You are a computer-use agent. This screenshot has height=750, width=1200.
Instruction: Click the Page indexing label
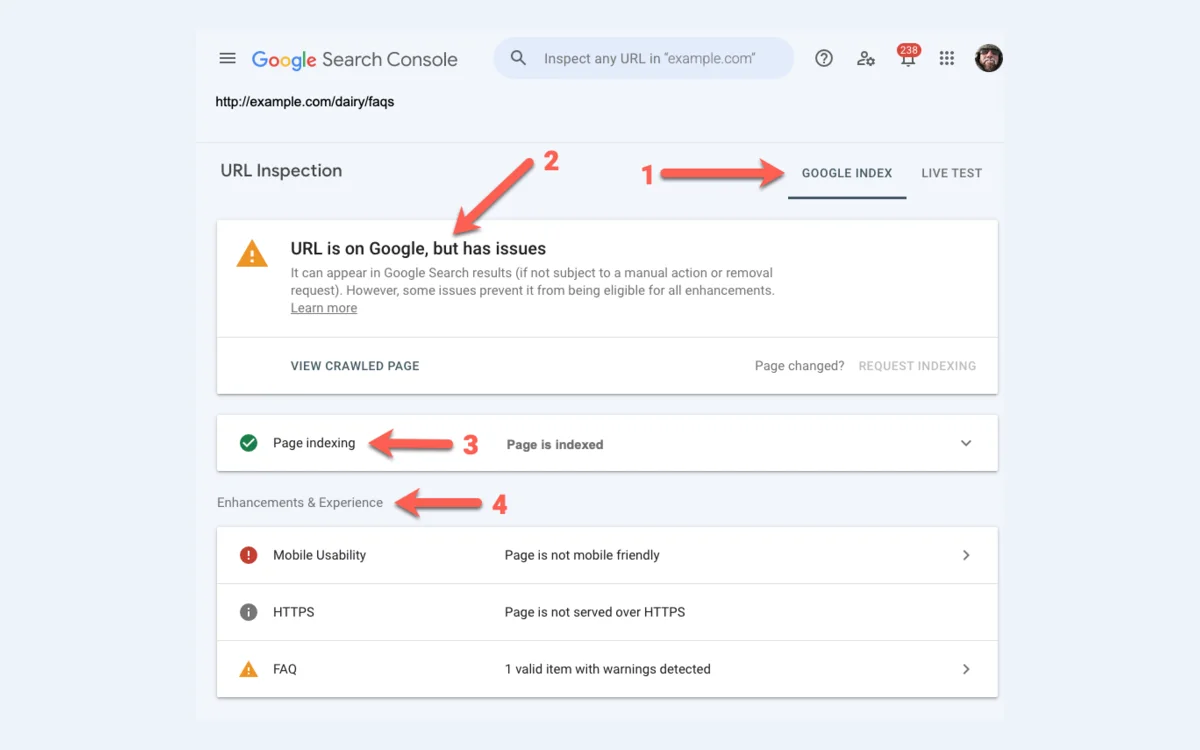[314, 443]
